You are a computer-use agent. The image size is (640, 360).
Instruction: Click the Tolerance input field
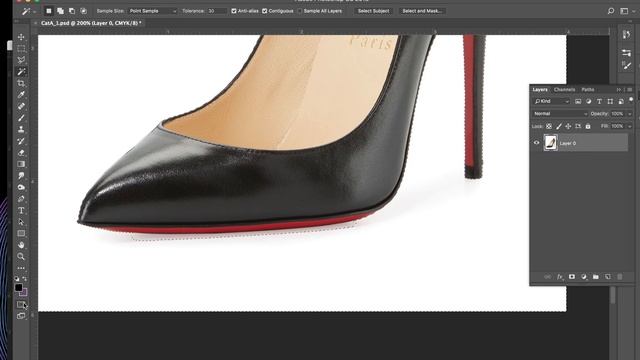[217, 11]
